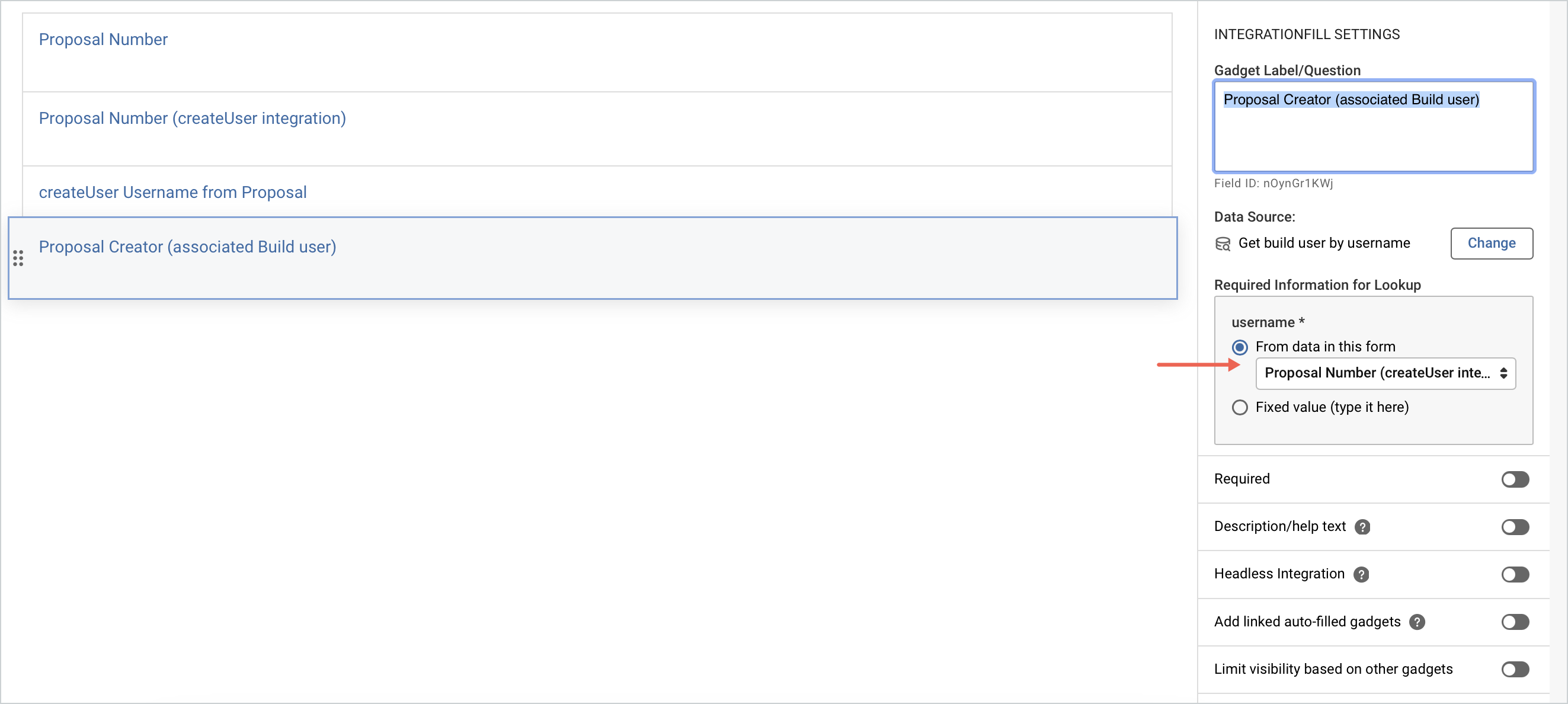
Task: Open the Description/help text help icon
Action: [x=1362, y=527]
